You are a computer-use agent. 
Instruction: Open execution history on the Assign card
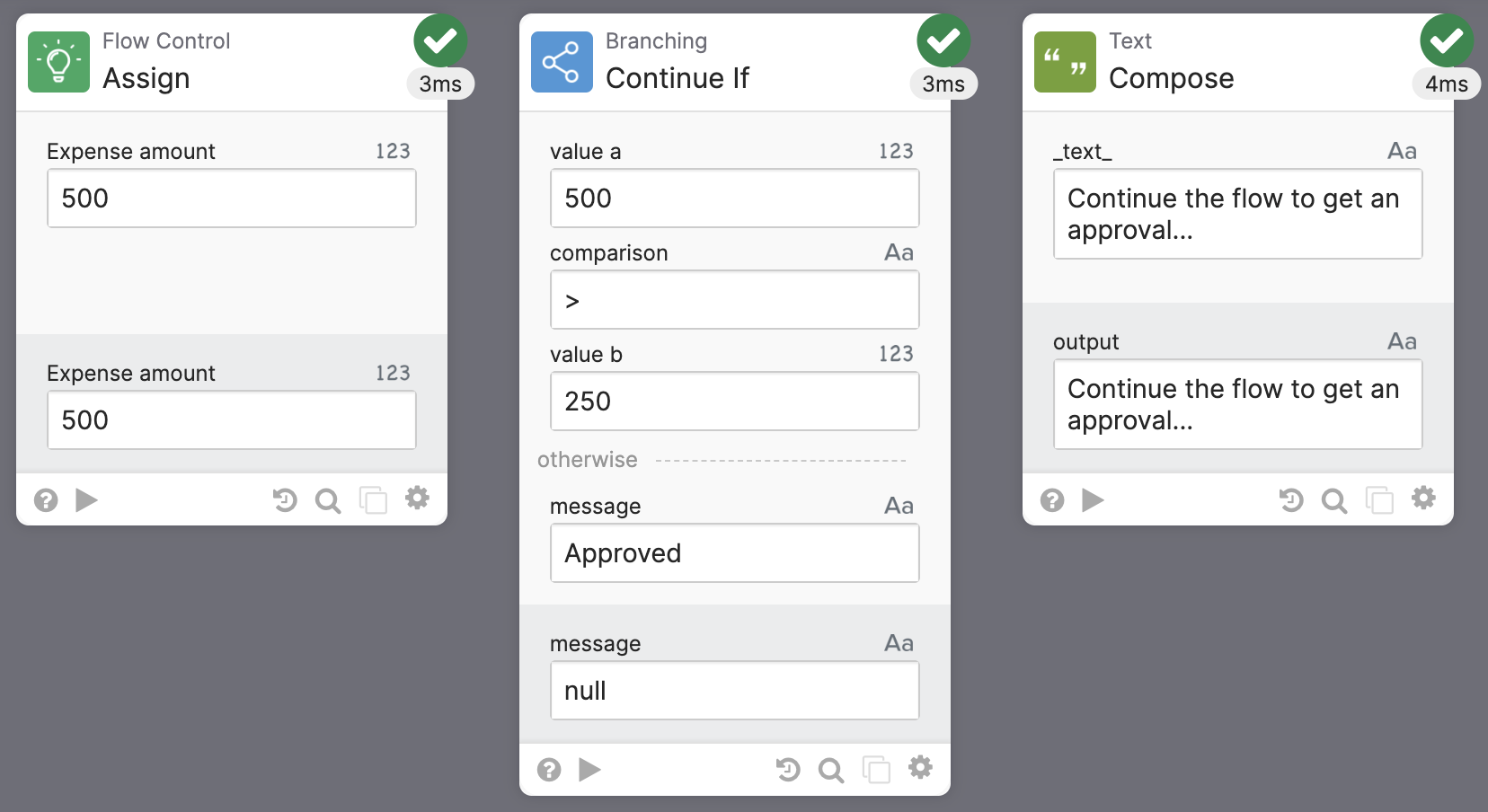tap(285, 500)
